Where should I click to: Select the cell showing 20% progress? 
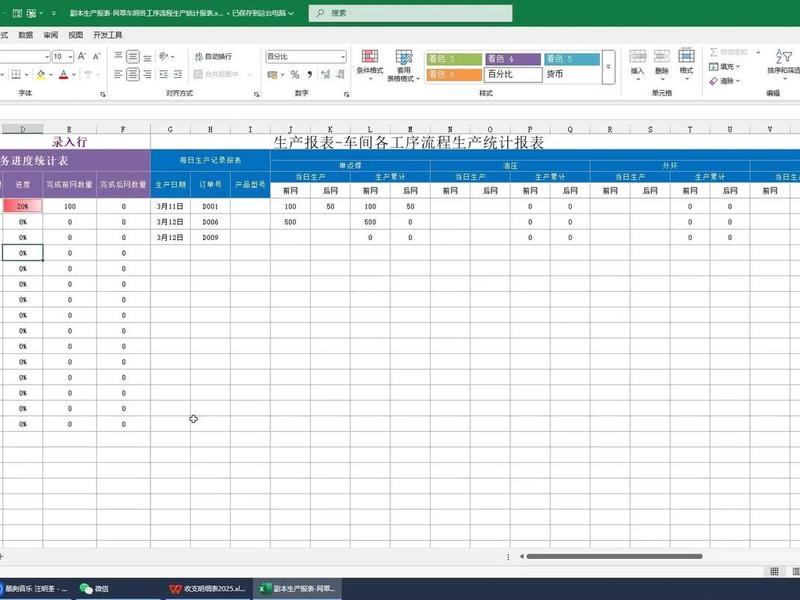click(22, 206)
